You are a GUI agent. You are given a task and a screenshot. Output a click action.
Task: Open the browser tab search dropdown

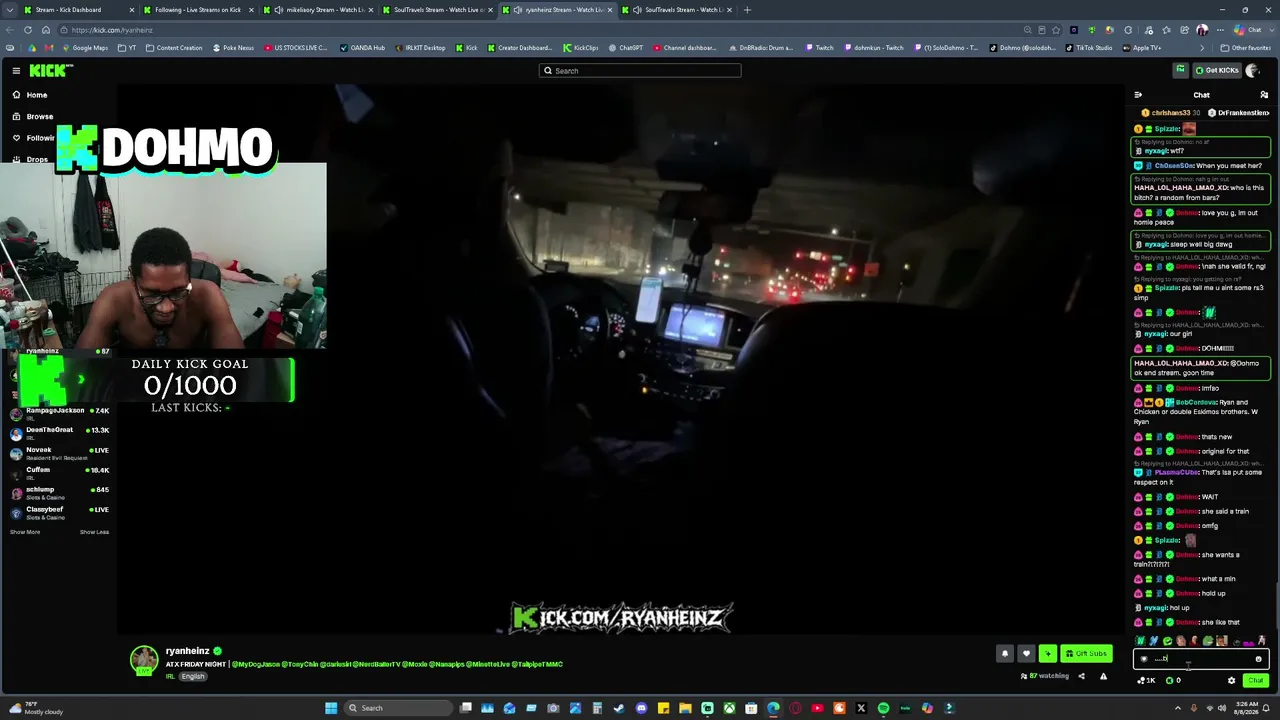[x=10, y=10]
